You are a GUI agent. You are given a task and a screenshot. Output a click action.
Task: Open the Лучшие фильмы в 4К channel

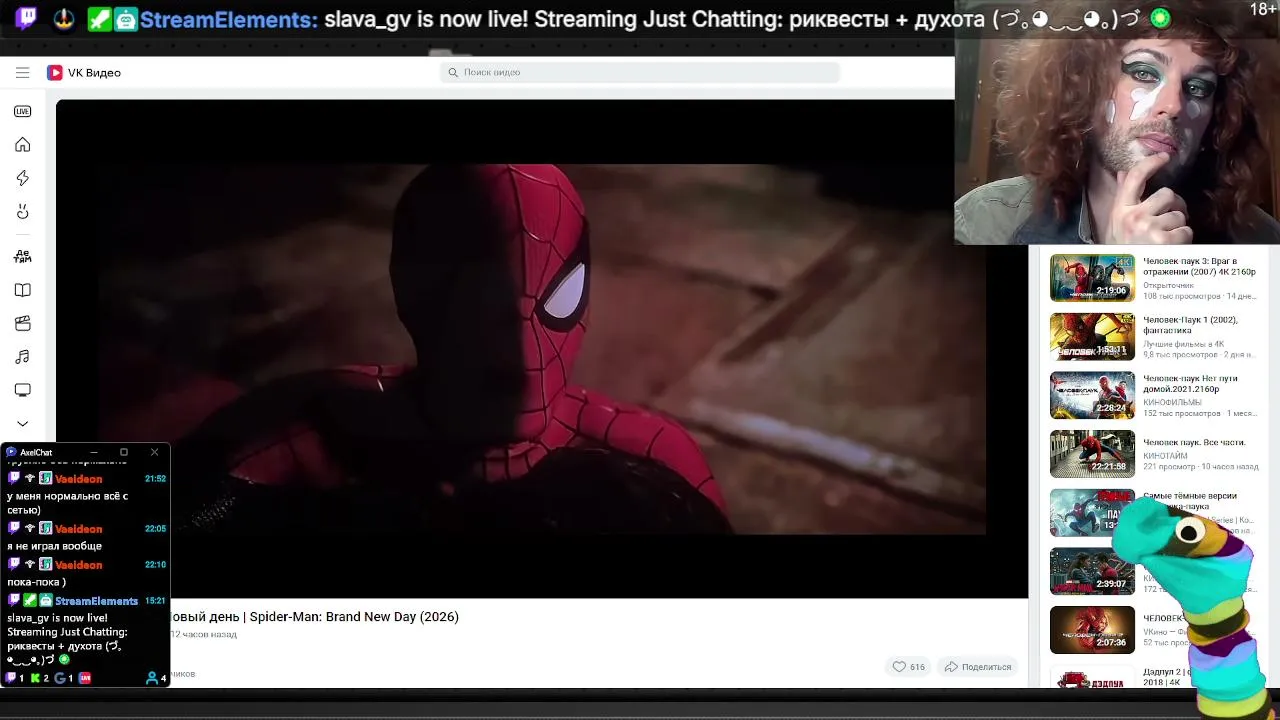[x=1183, y=344]
